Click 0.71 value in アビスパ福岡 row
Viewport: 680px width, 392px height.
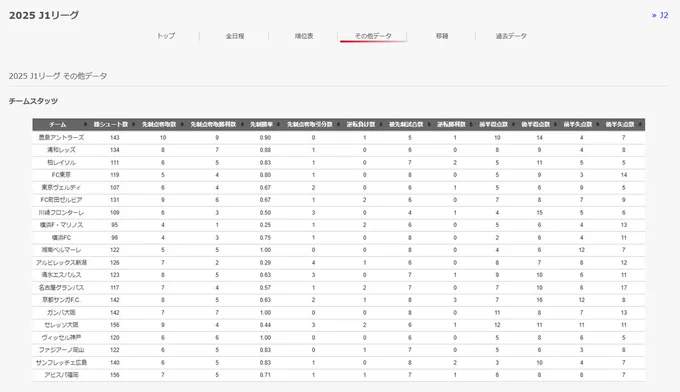(x=265, y=375)
